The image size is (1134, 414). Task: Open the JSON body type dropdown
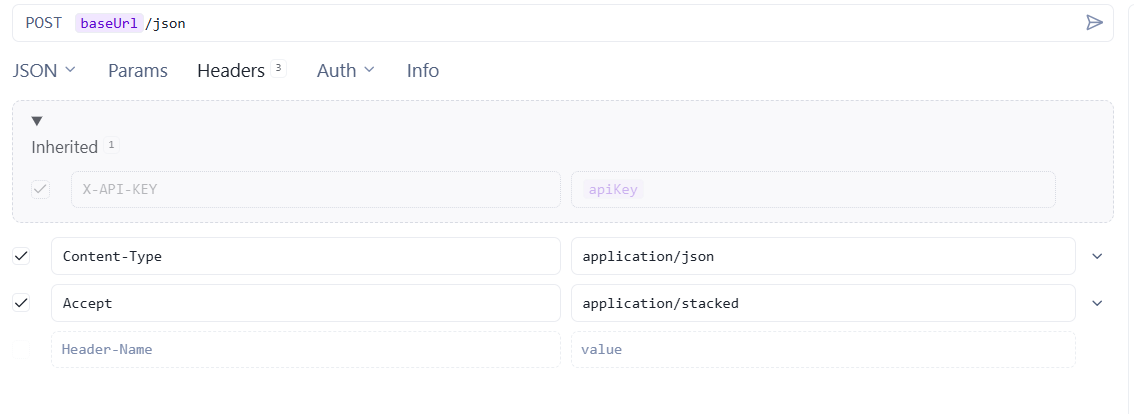tap(44, 70)
